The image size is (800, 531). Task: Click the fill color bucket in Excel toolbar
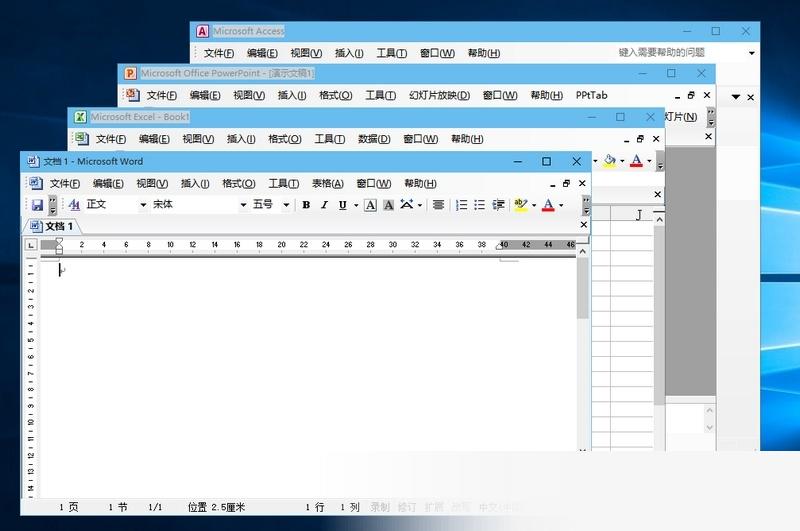click(609, 161)
